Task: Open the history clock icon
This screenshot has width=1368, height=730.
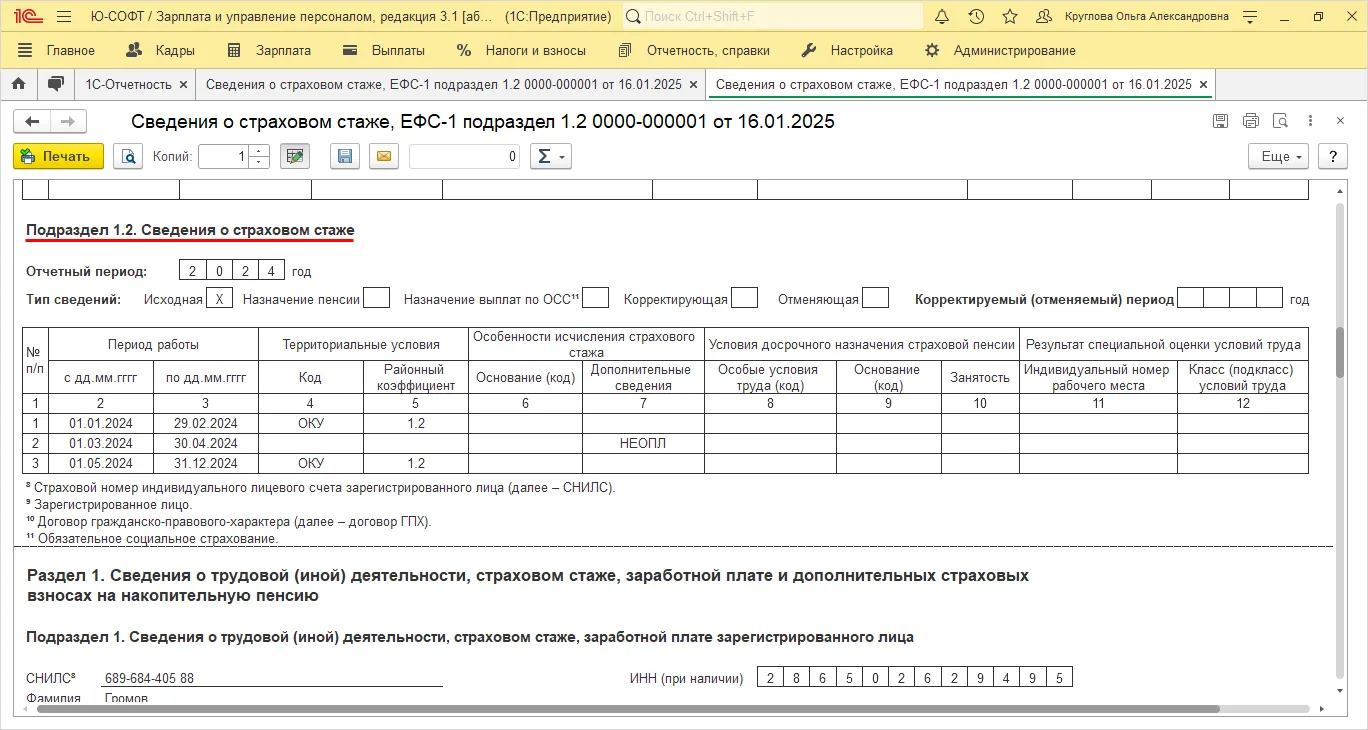Action: 976,17
